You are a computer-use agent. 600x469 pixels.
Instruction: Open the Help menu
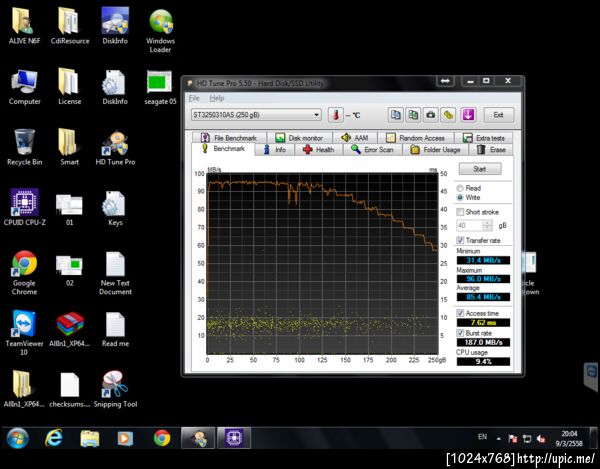[x=217, y=98]
